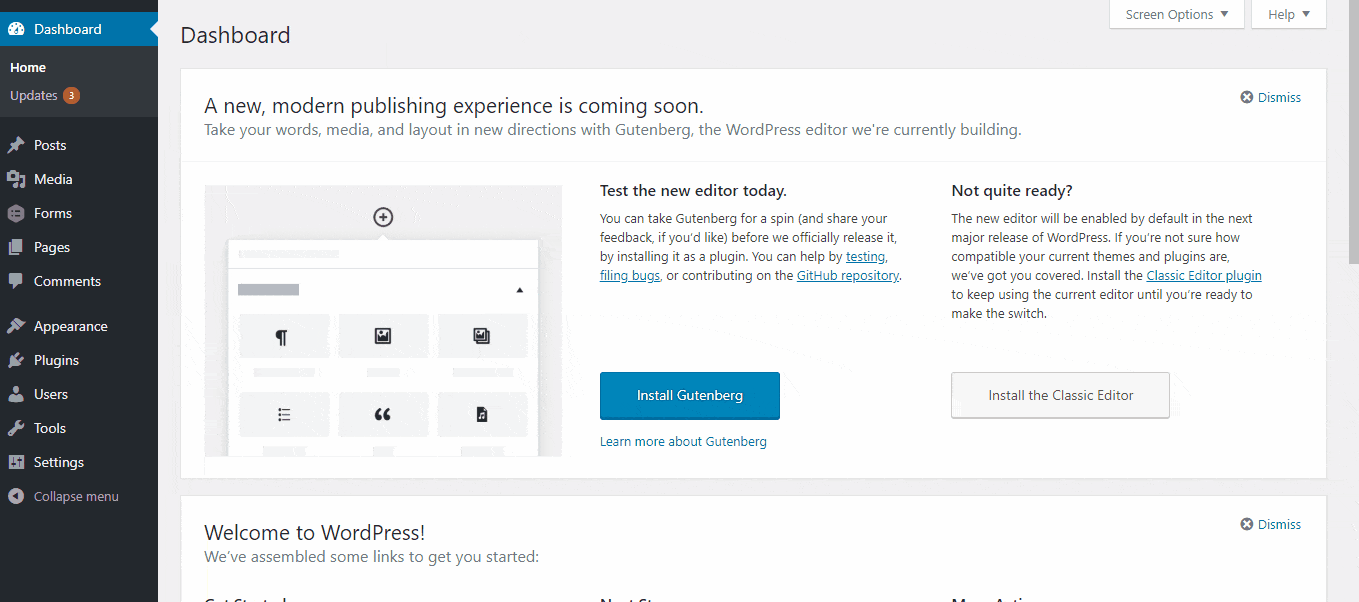Viewport: 1359px width, 602px height.
Task: Click the Media icon in sidebar
Action: (16, 179)
